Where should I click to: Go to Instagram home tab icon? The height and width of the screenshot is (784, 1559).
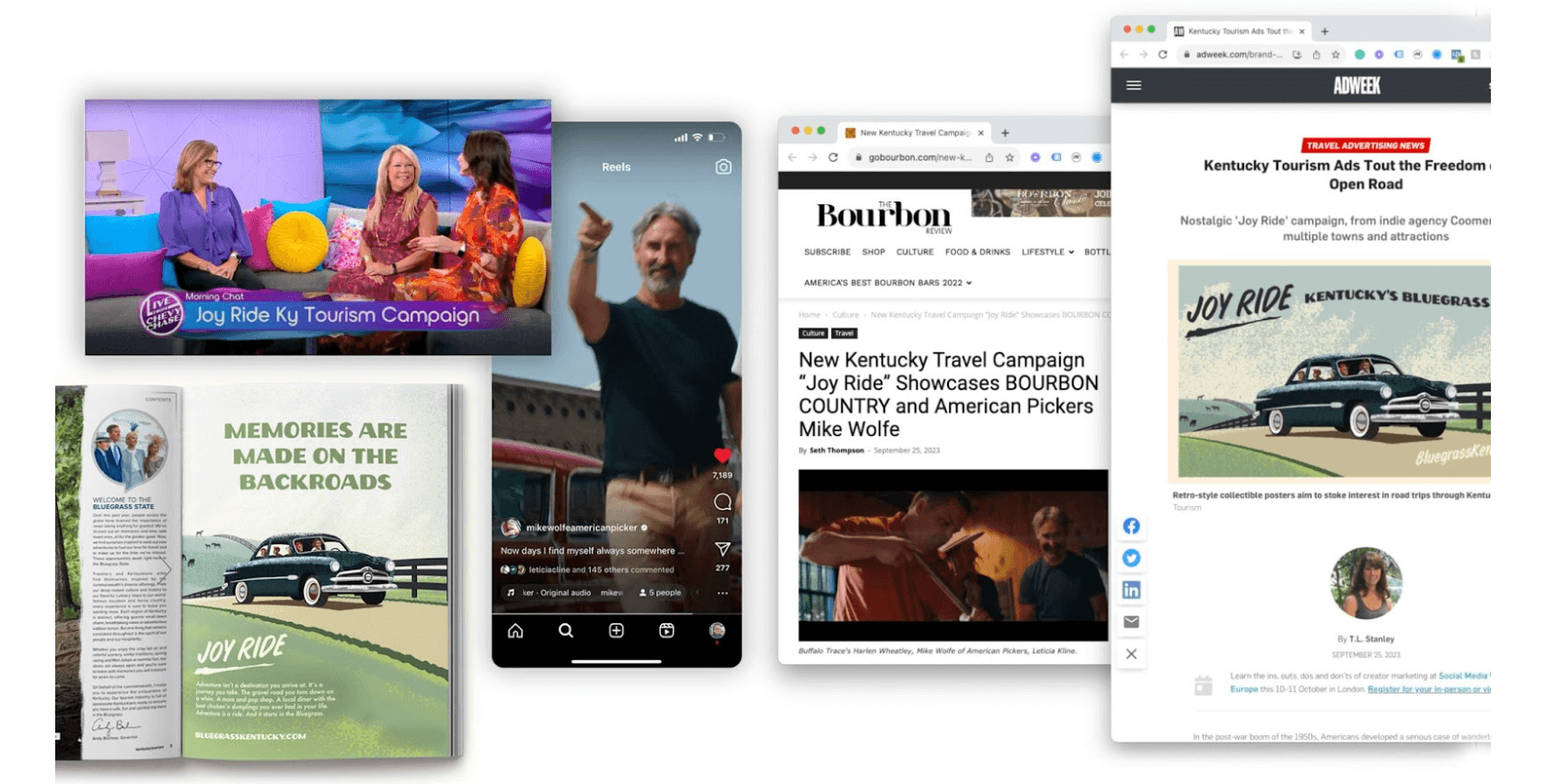coord(515,630)
